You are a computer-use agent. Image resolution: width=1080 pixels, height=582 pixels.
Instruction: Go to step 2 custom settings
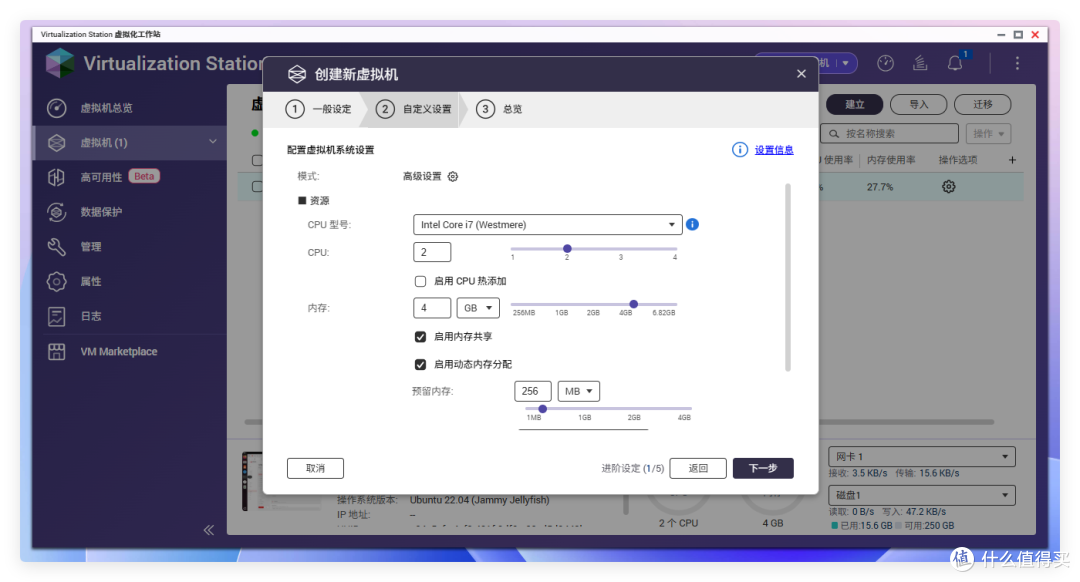coord(414,109)
